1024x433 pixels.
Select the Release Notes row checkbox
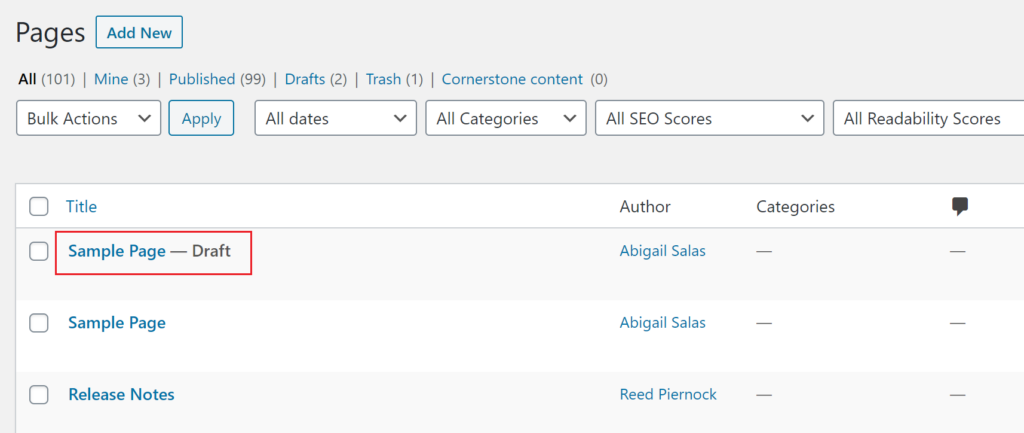[39, 395]
